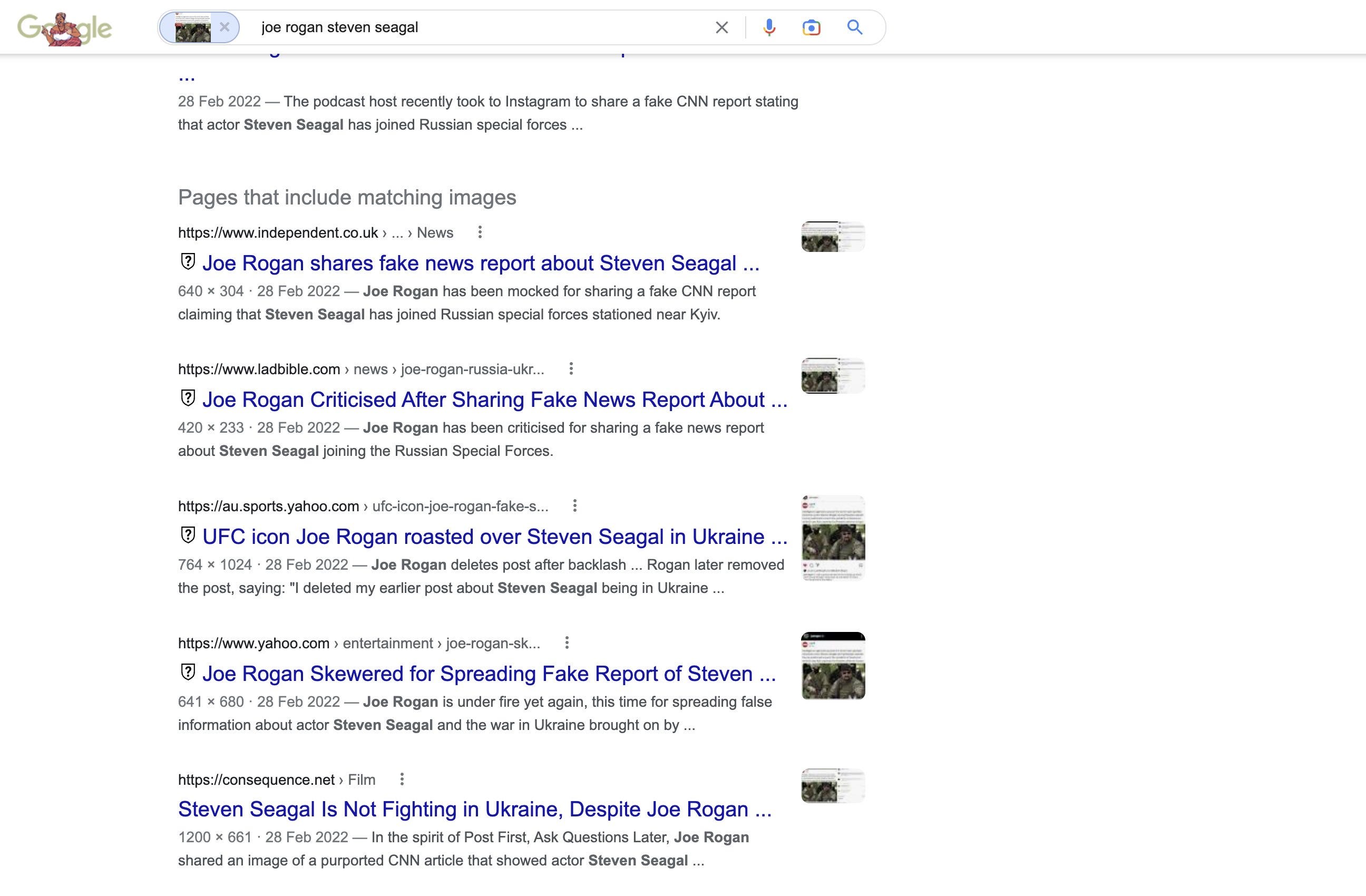Click shield icon beside 'Joe Rogan Skewered' title
Viewport: 1366px width, 896px height.
click(x=188, y=672)
